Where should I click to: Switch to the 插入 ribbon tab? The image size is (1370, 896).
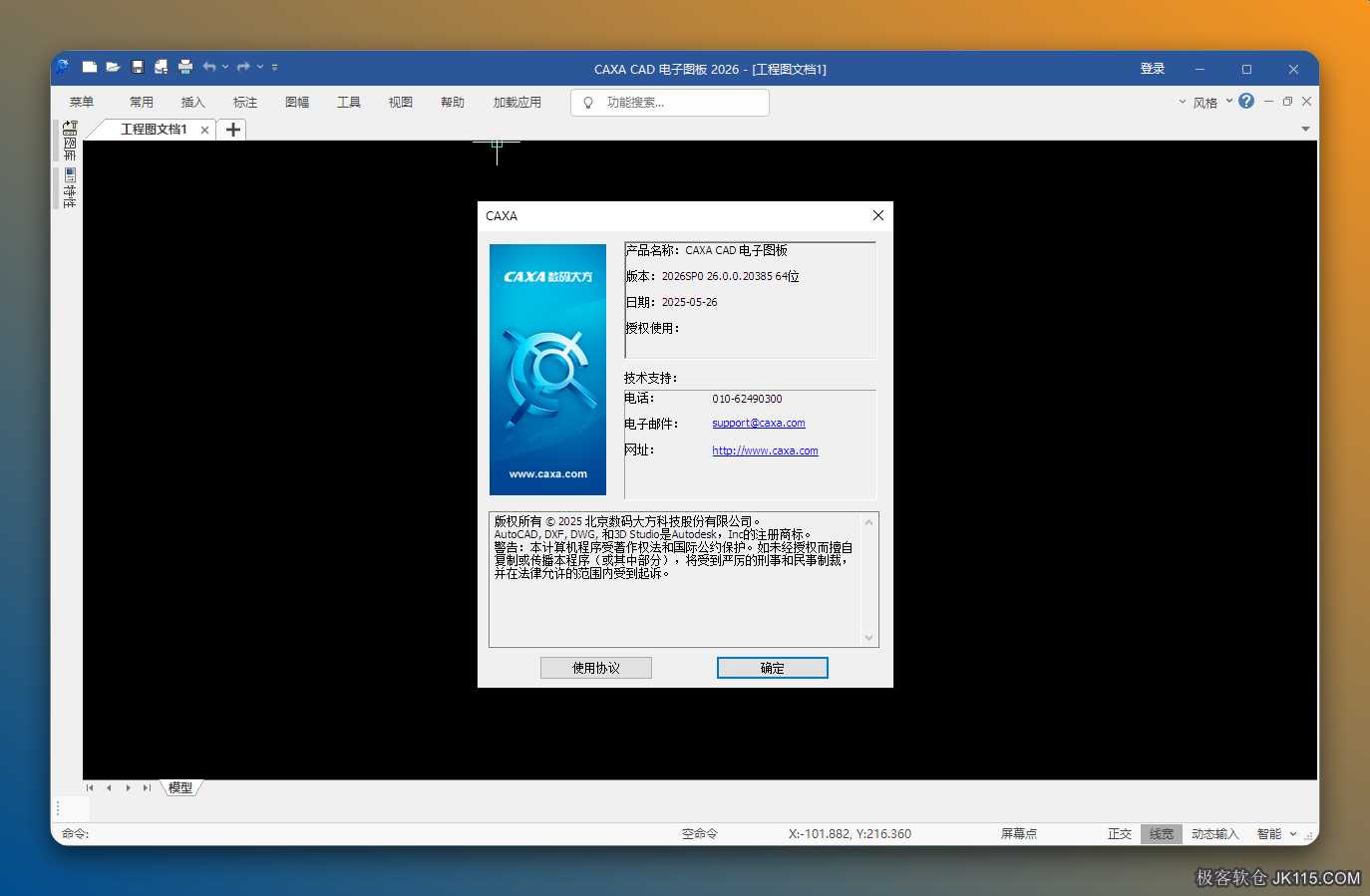[193, 102]
